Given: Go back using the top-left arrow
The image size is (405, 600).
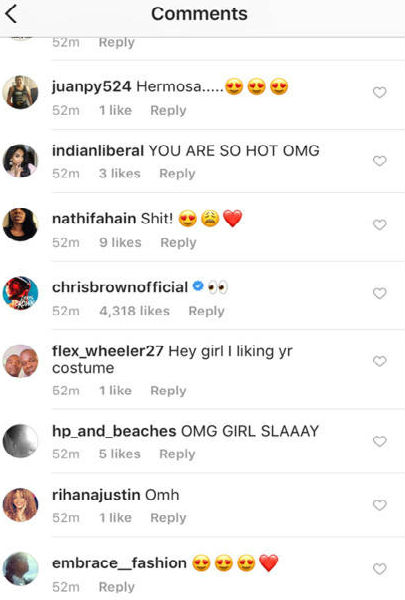Looking at the screenshot, I should 11,14.
